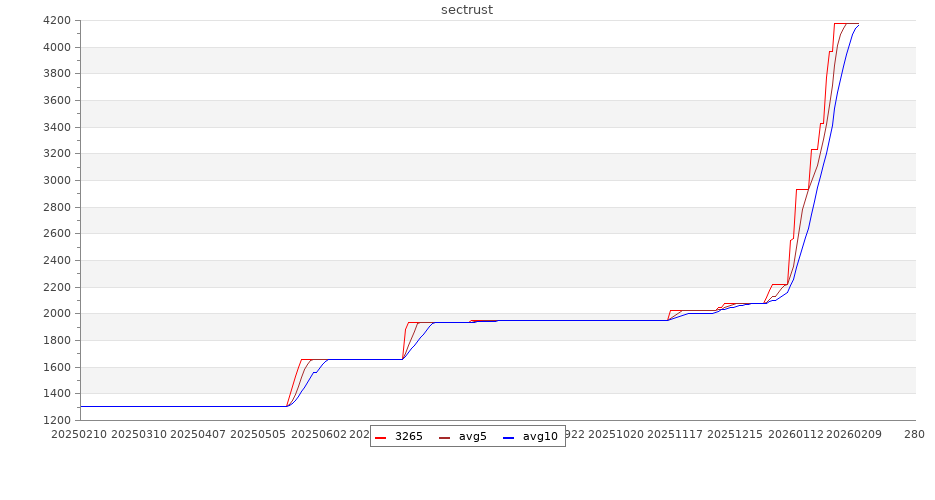935x500 pixels.
Task: Select the 20250505 x-axis date label
Action: [x=259, y=434]
